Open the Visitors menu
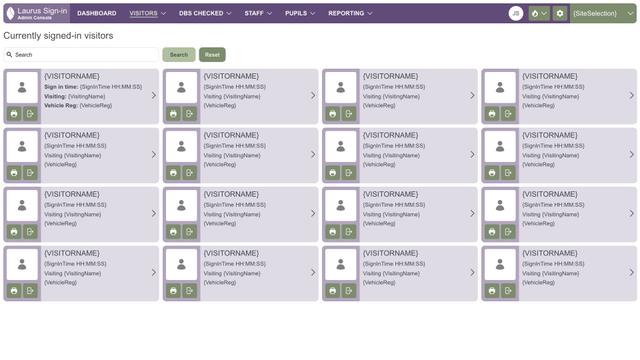This screenshot has height=360, width=640. (143, 13)
